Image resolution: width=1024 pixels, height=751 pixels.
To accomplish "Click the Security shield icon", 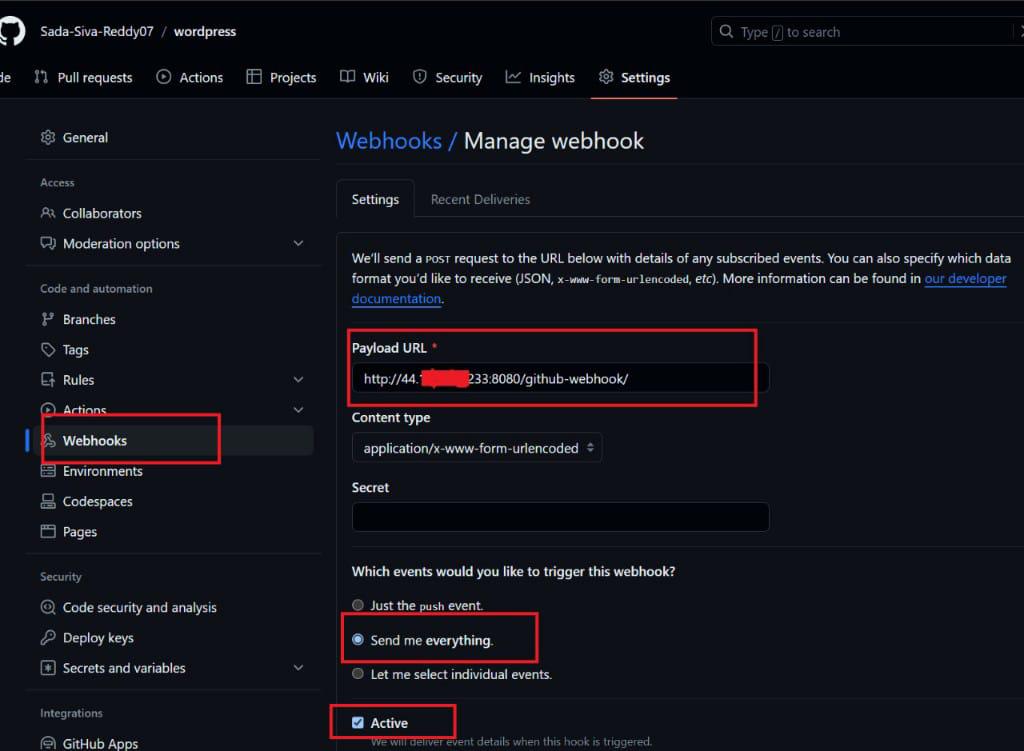I will [x=420, y=77].
